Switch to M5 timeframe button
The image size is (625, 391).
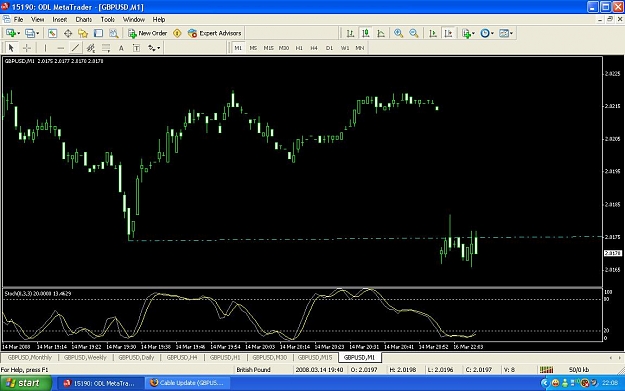[x=253, y=48]
